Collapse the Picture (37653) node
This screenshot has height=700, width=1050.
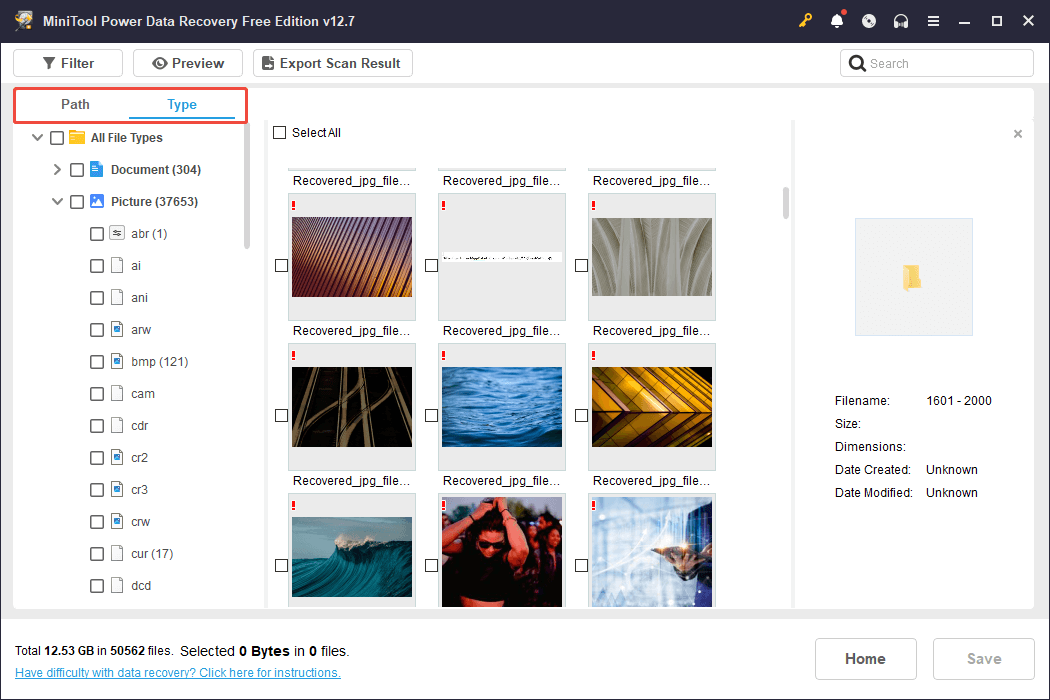pyautogui.click(x=57, y=202)
